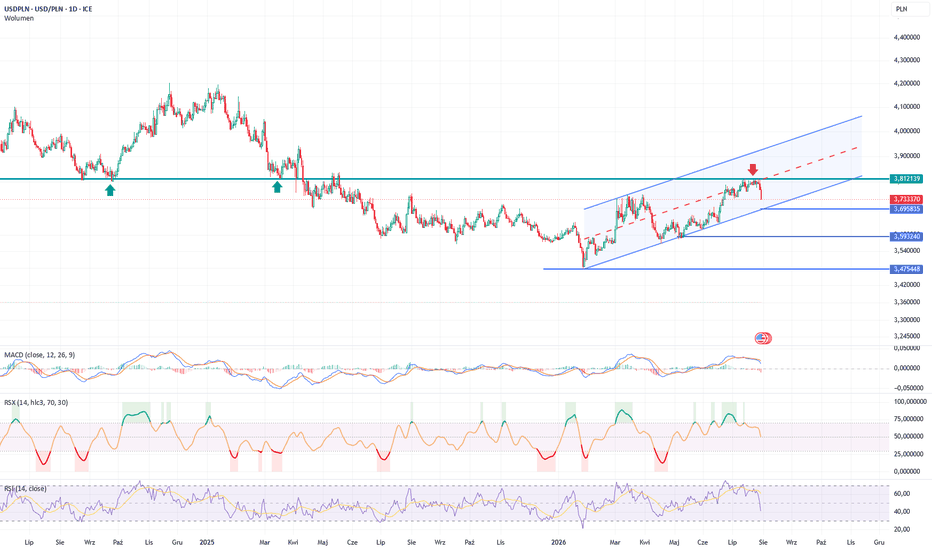Click the 100,000000 RSX axis value
The width and height of the screenshot is (932, 550).
click(909, 402)
